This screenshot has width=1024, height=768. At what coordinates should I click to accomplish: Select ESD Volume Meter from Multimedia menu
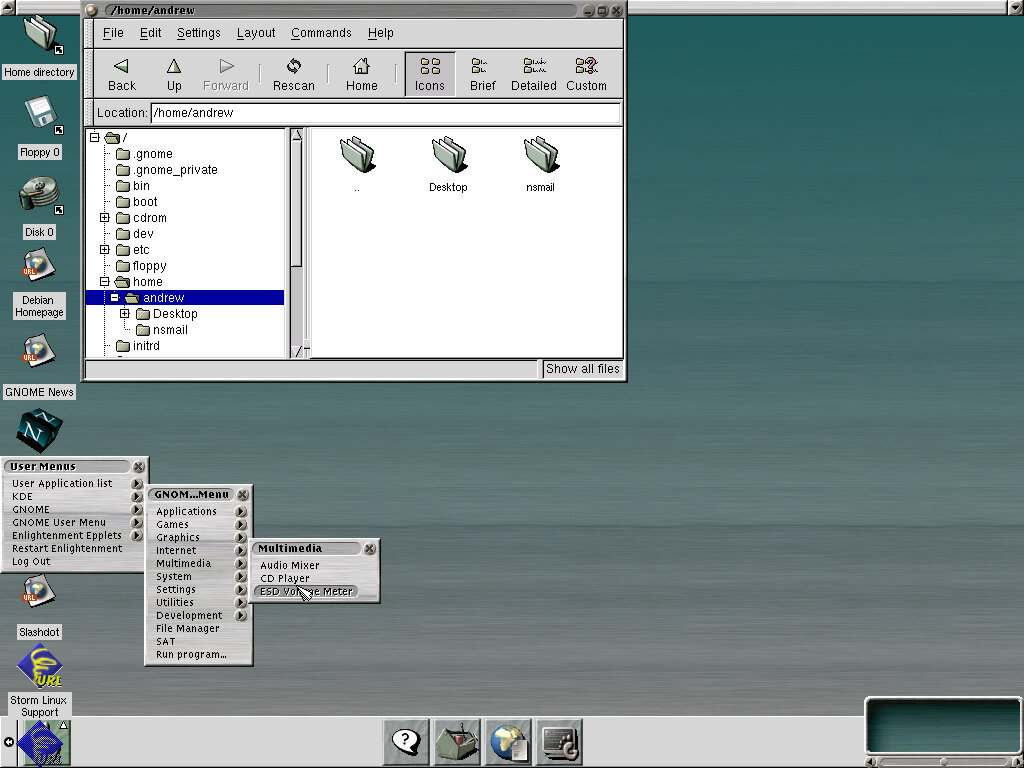[x=306, y=591]
